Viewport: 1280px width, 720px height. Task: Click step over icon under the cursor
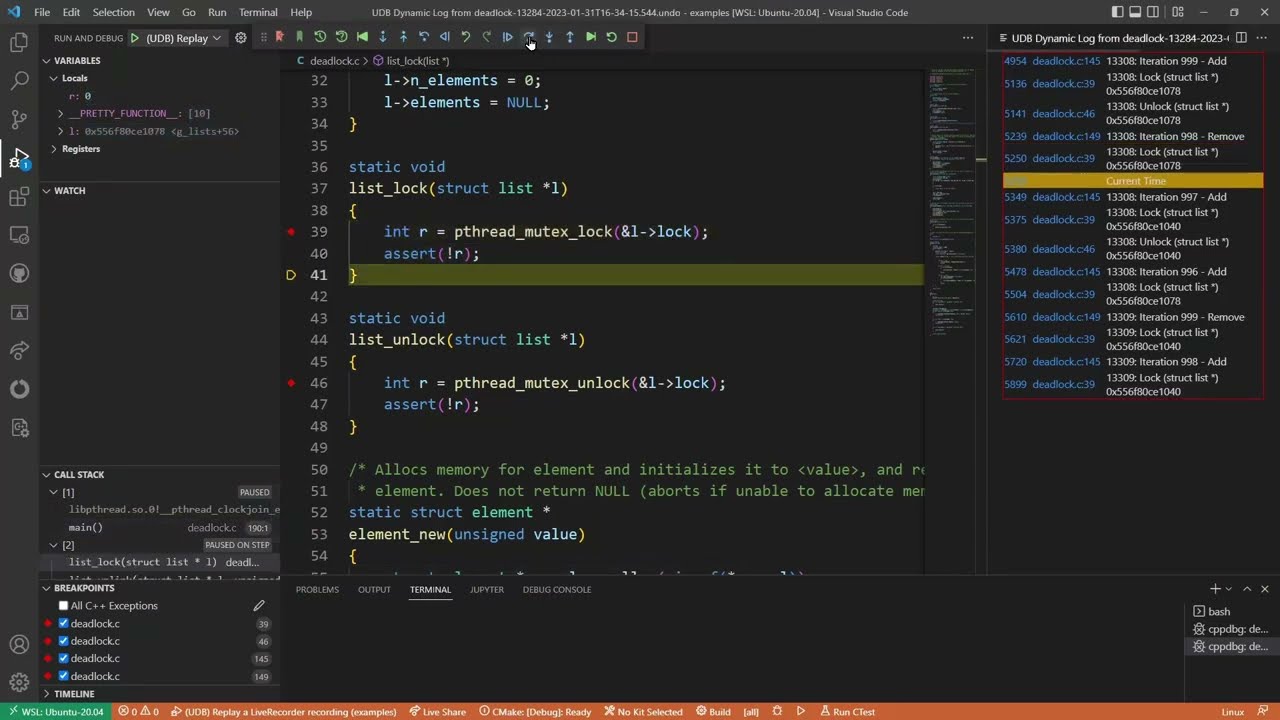tap(529, 37)
